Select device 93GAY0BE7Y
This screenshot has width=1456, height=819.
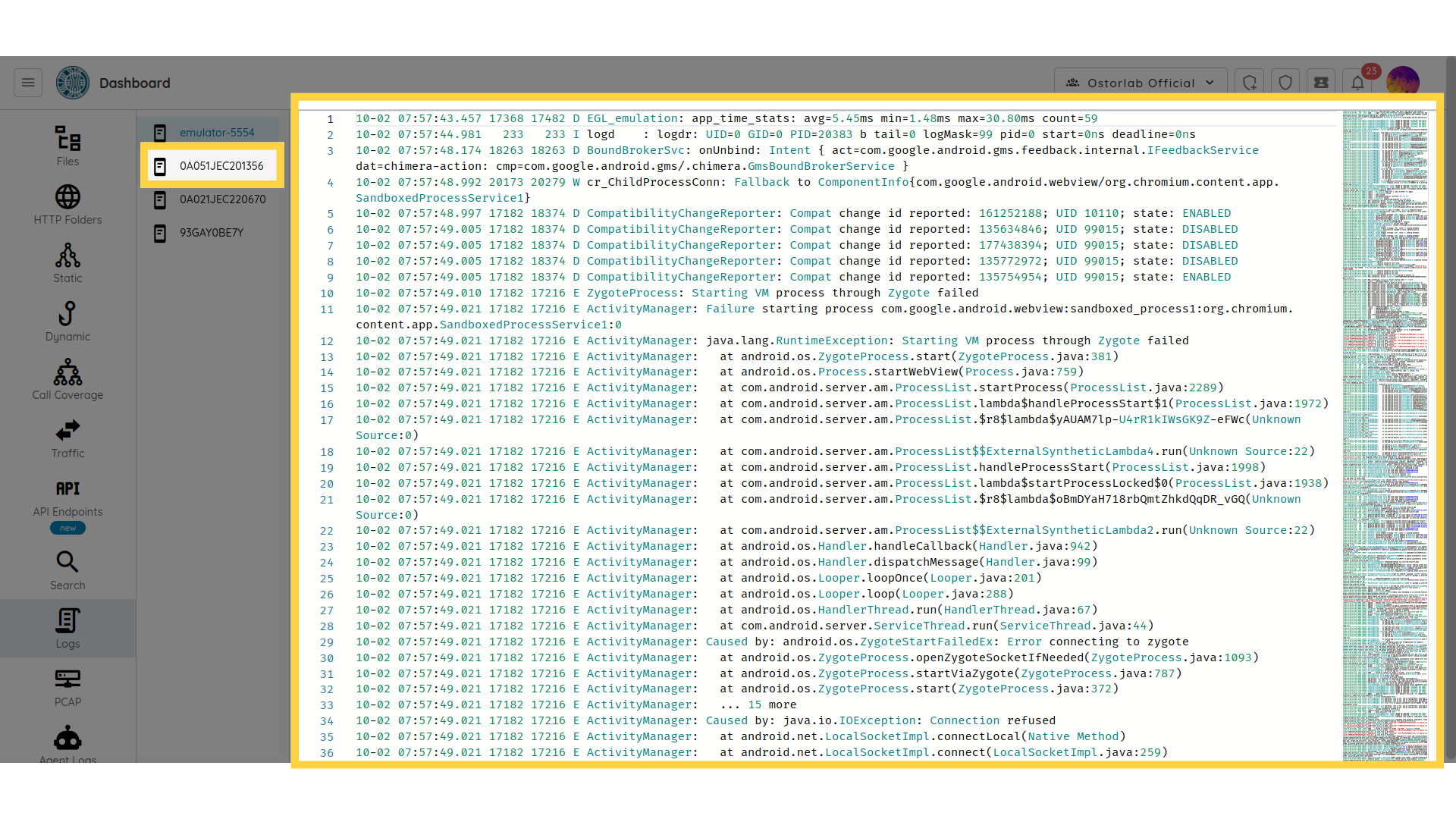pyautogui.click(x=211, y=233)
